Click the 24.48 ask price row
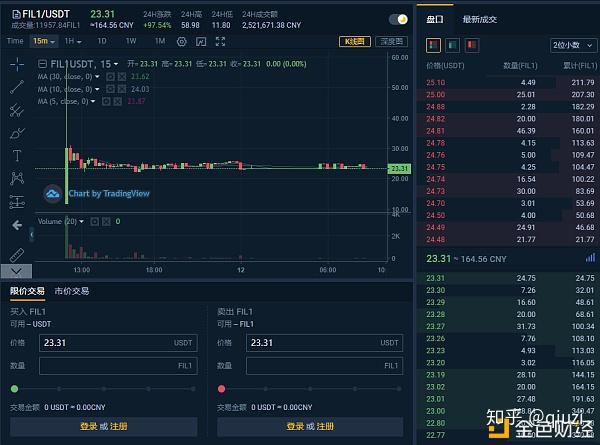Screen dimensions: 600x445 510,240
